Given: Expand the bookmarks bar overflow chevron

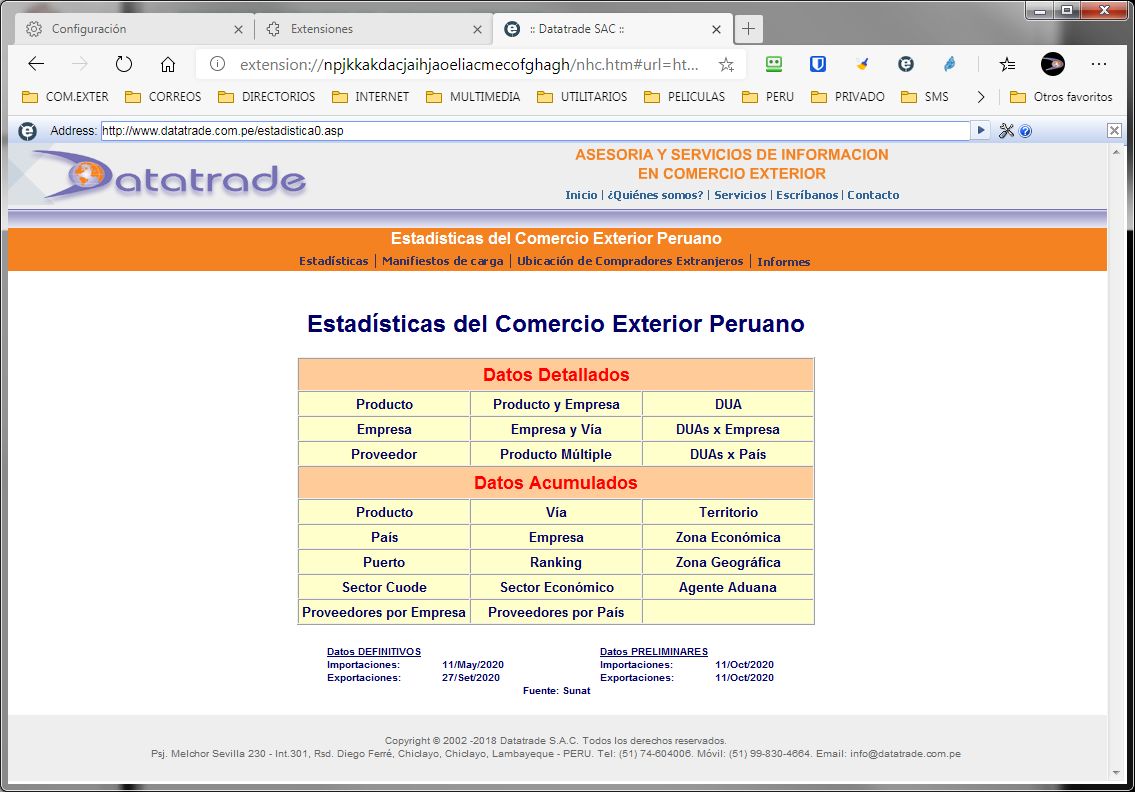Looking at the screenshot, I should [x=981, y=96].
